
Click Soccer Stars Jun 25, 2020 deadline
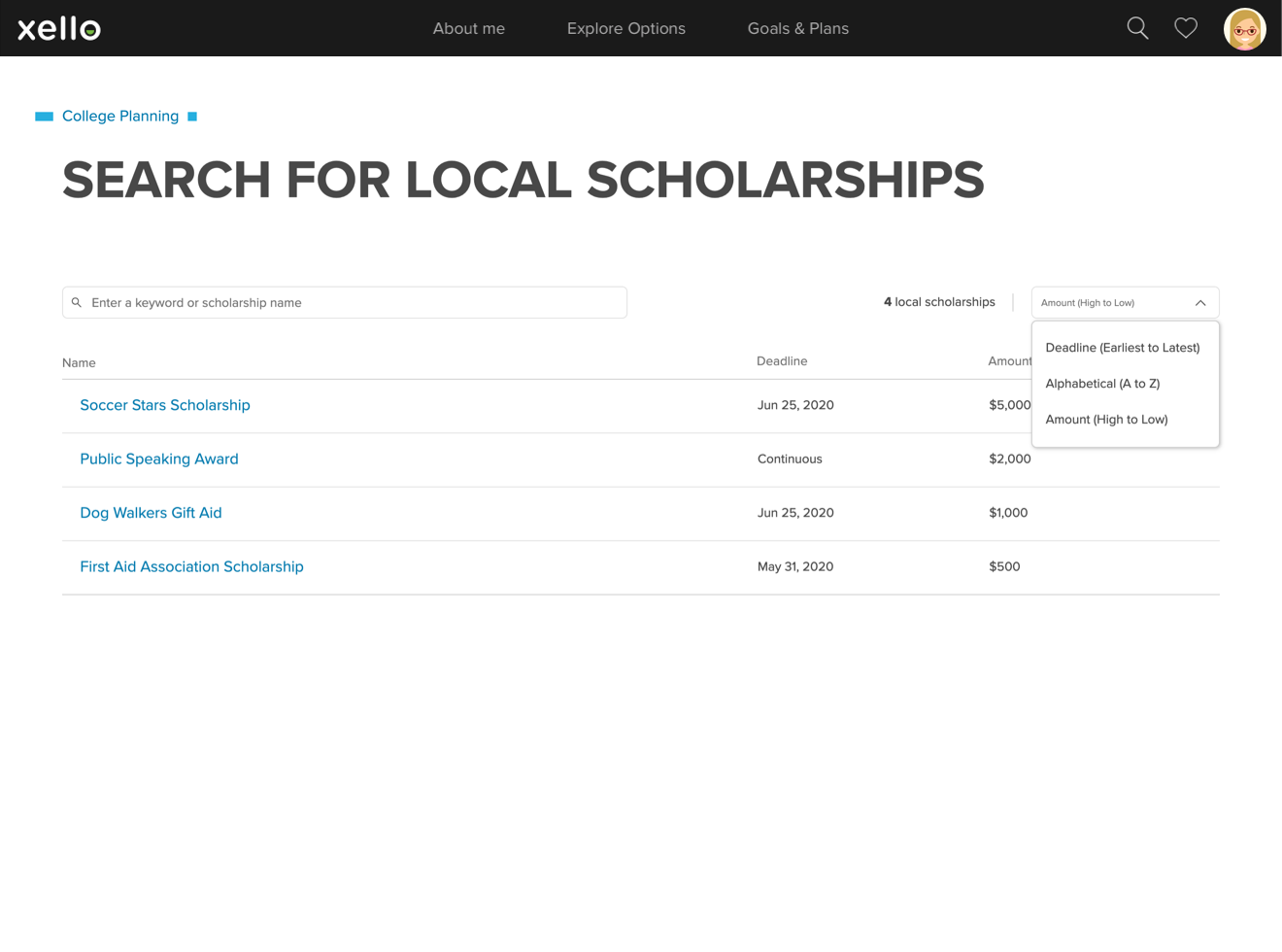[795, 405]
